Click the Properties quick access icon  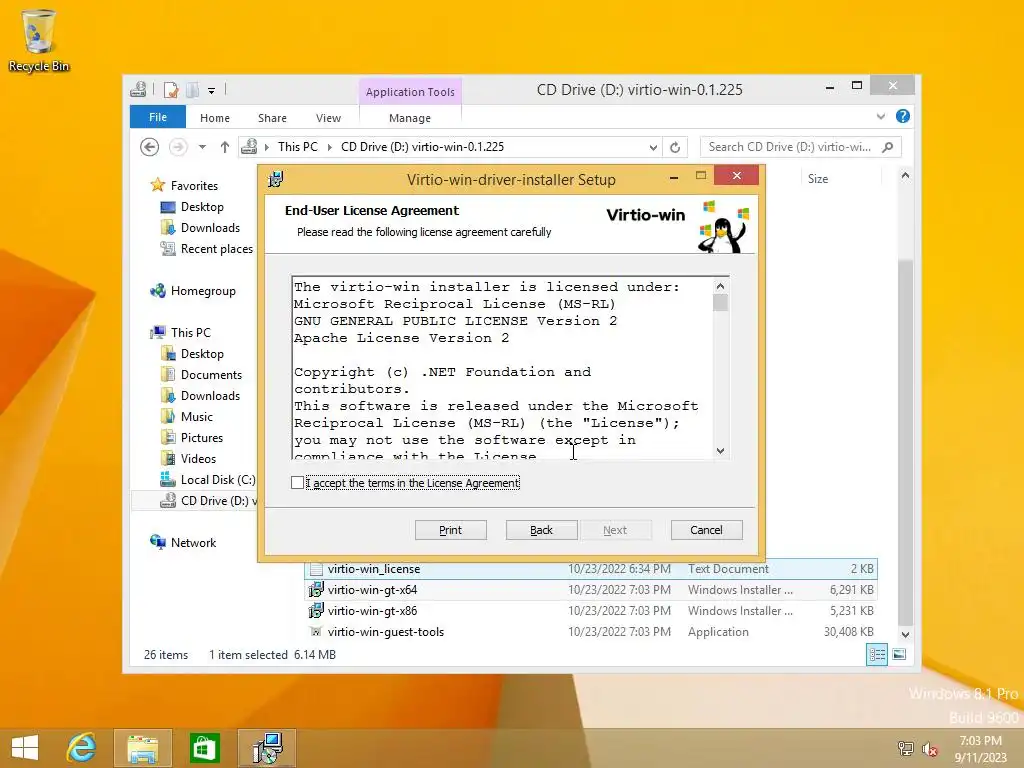click(x=172, y=89)
